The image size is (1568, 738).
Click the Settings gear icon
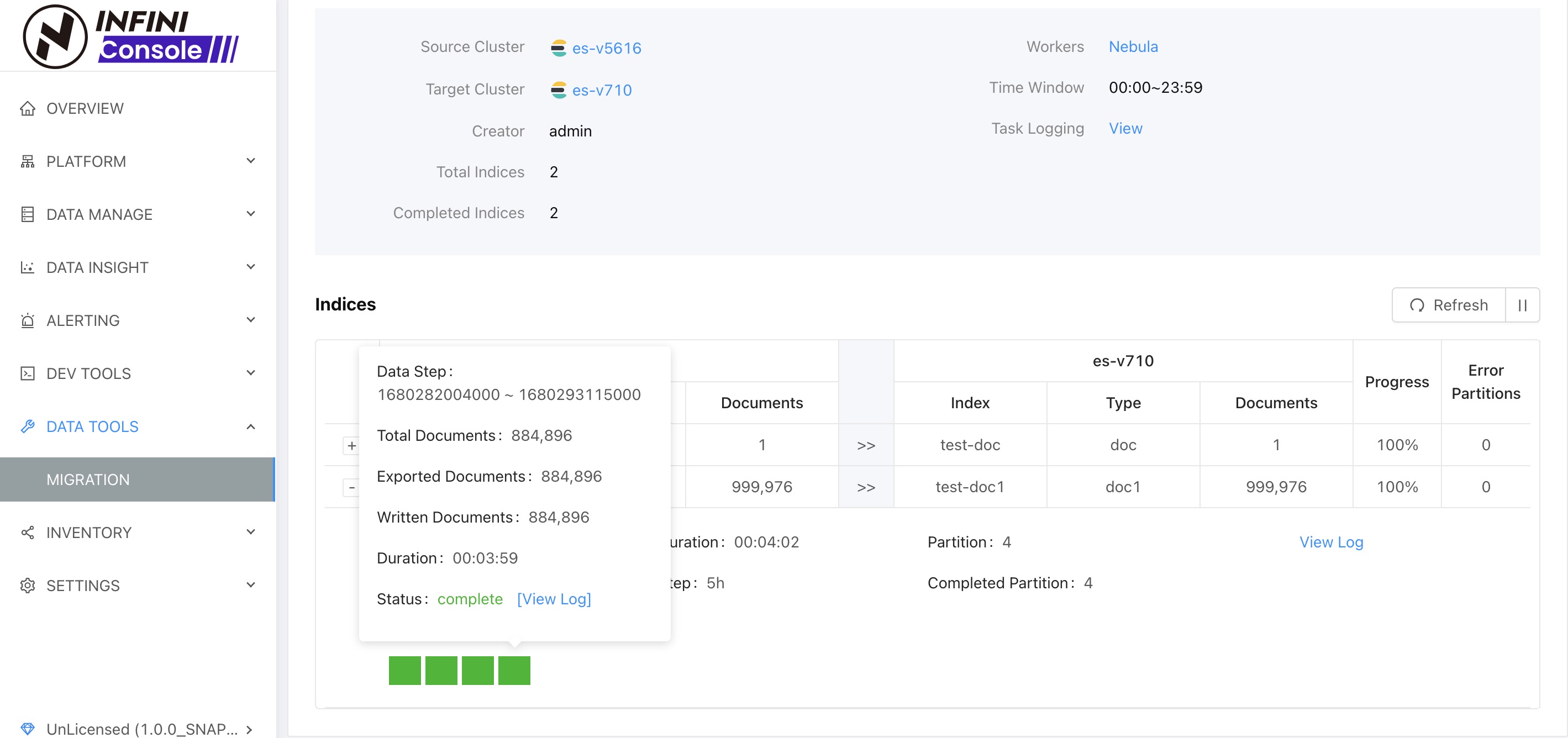[x=28, y=586]
